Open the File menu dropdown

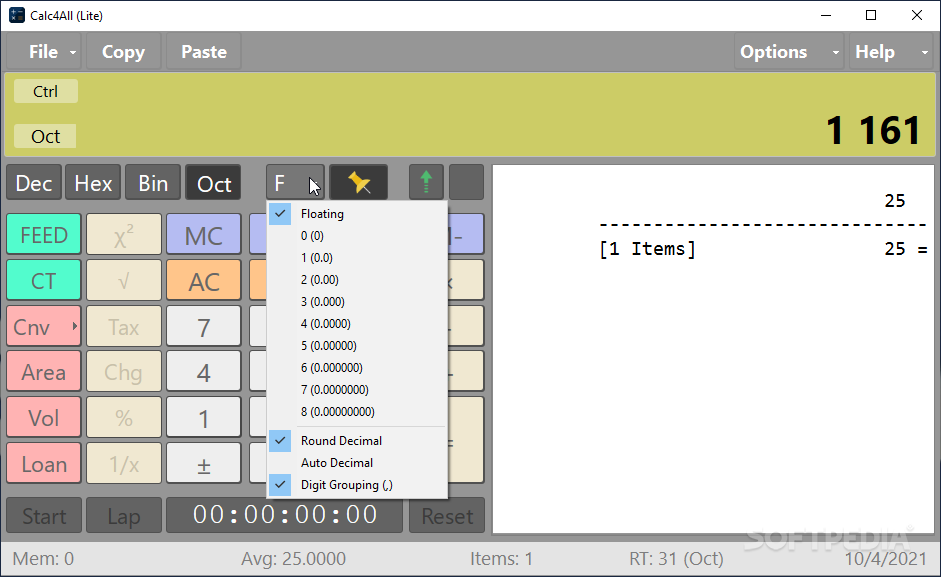pyautogui.click(x=45, y=52)
